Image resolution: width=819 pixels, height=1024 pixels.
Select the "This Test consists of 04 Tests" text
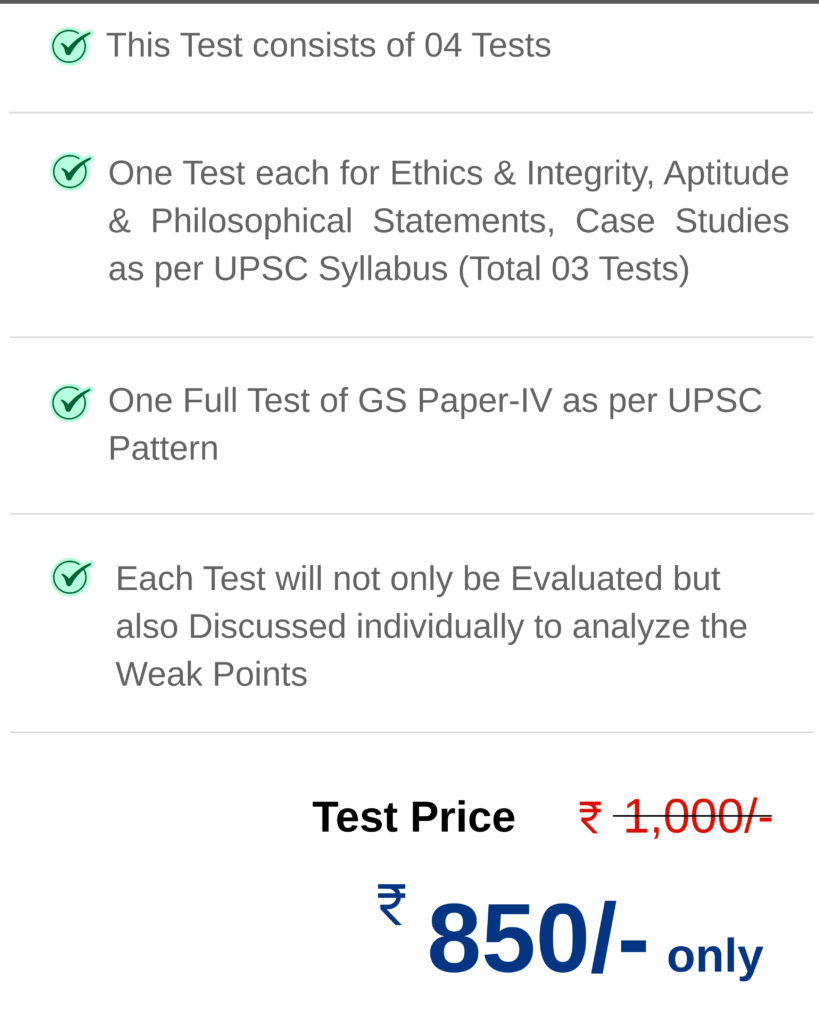point(329,46)
